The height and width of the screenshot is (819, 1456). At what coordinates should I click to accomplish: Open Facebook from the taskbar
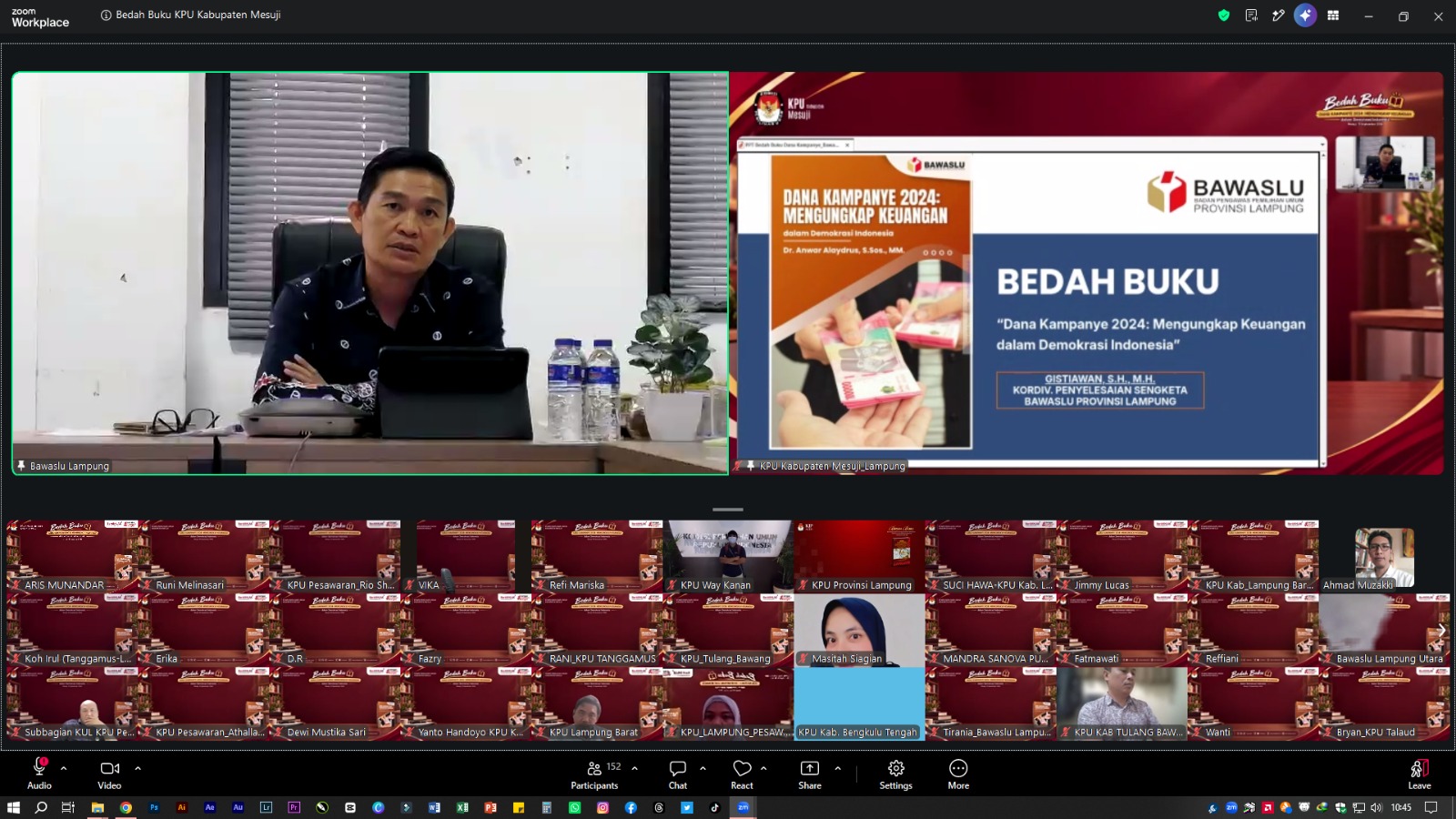point(631,807)
